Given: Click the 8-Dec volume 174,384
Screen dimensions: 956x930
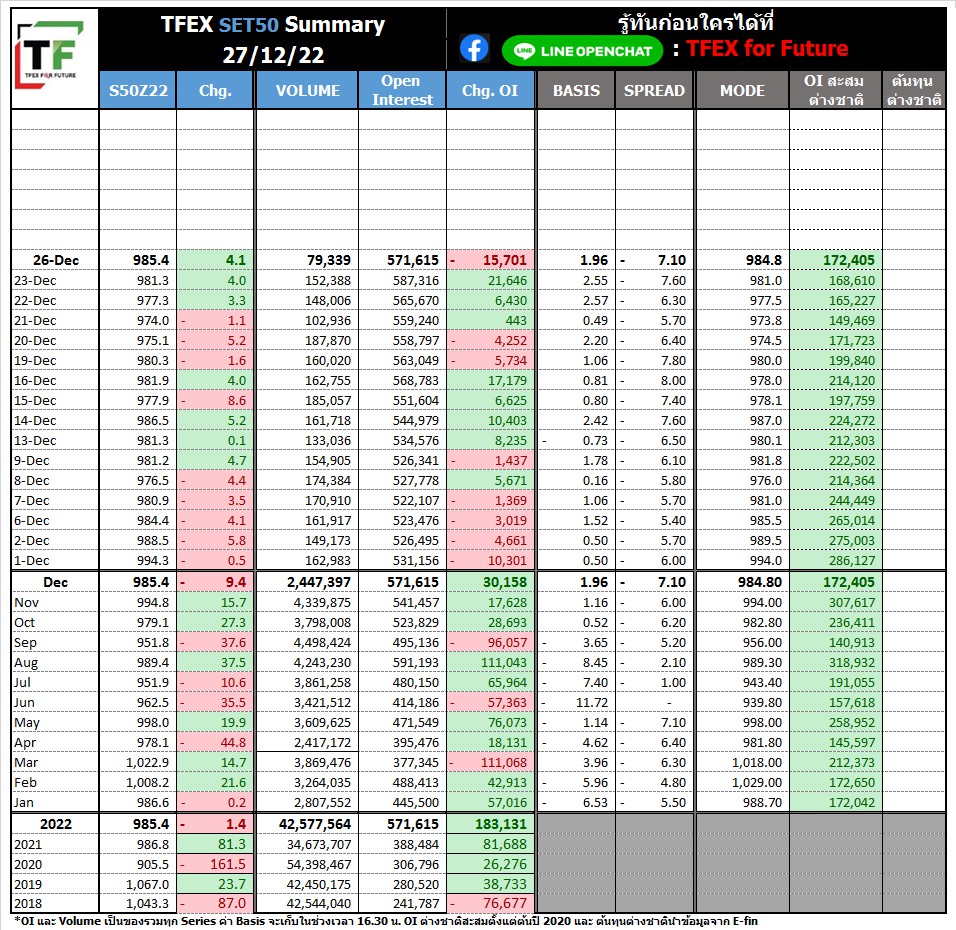Looking at the screenshot, I should tap(328, 481).
